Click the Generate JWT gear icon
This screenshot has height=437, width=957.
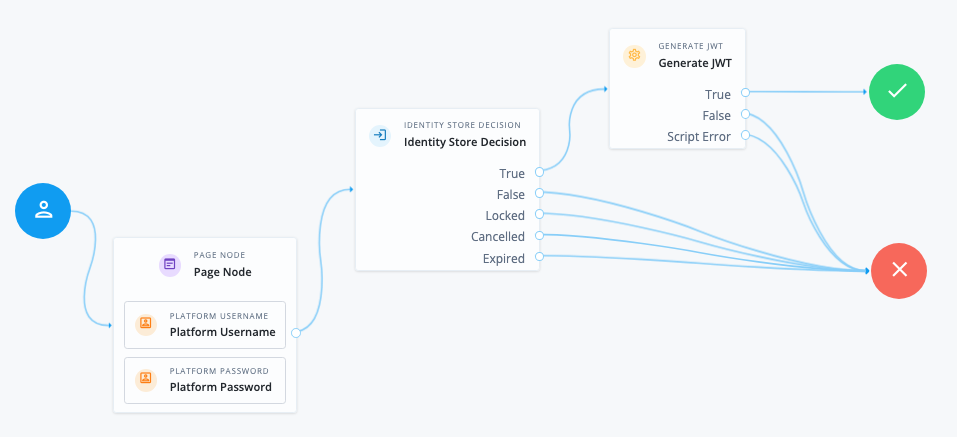[633, 55]
